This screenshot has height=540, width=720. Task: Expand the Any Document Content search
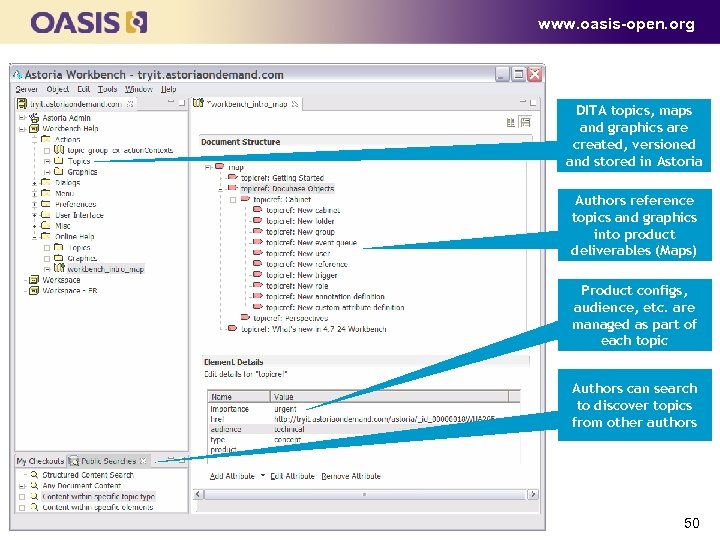point(22,486)
